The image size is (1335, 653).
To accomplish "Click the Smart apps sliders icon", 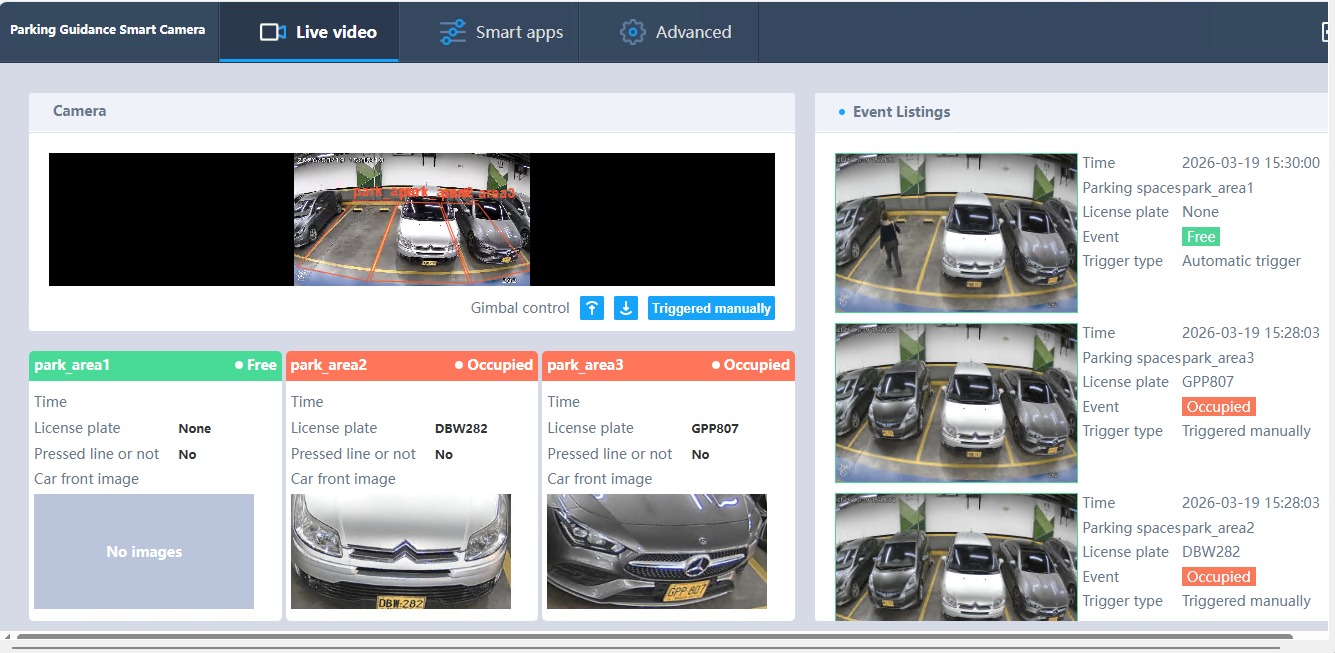I will 453,32.
